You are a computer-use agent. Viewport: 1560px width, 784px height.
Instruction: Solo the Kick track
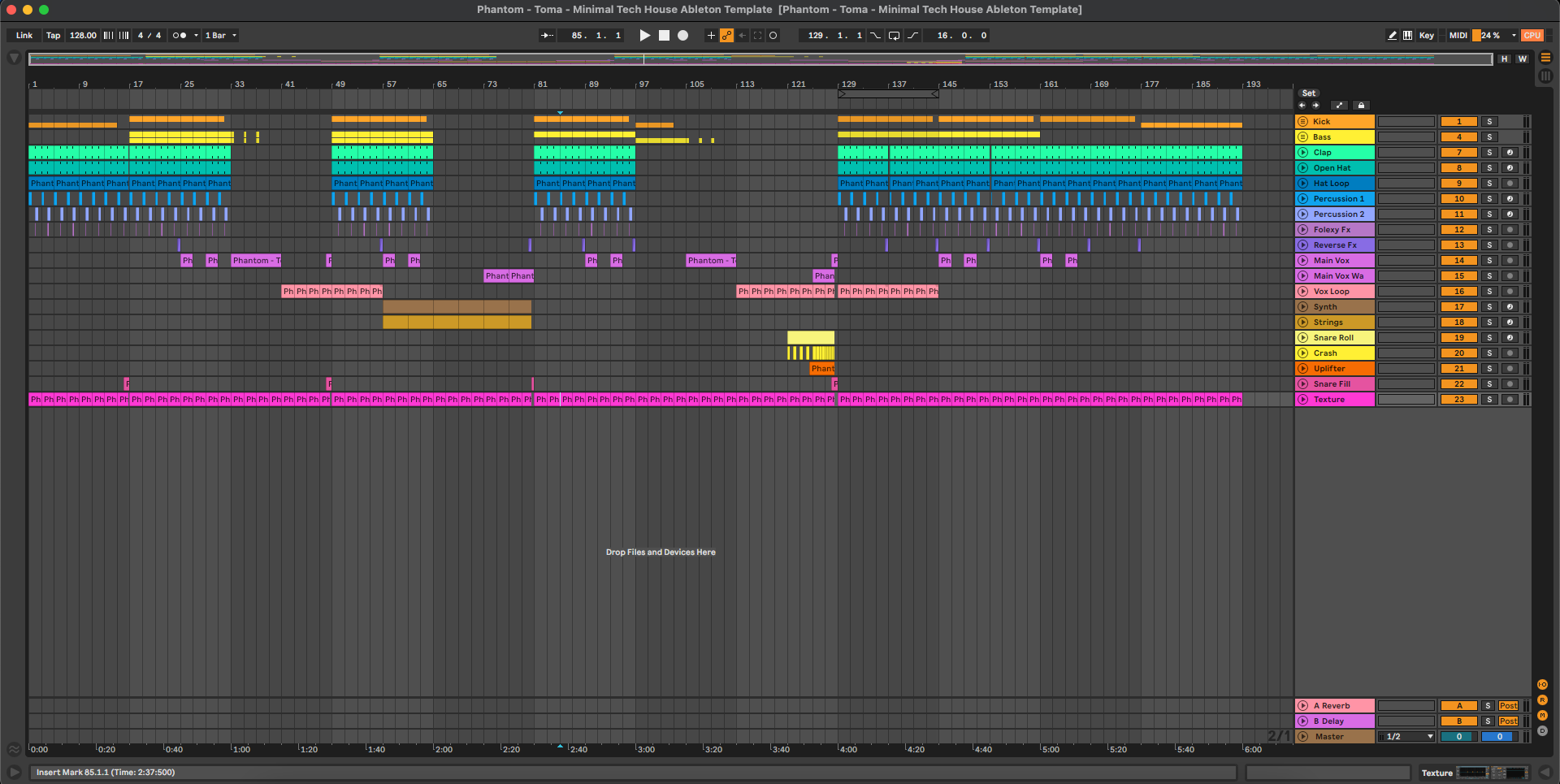(1489, 122)
